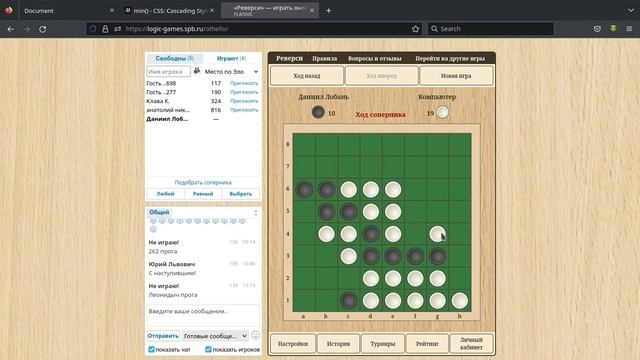
Task: Click the browser Search box
Action: [491, 29]
